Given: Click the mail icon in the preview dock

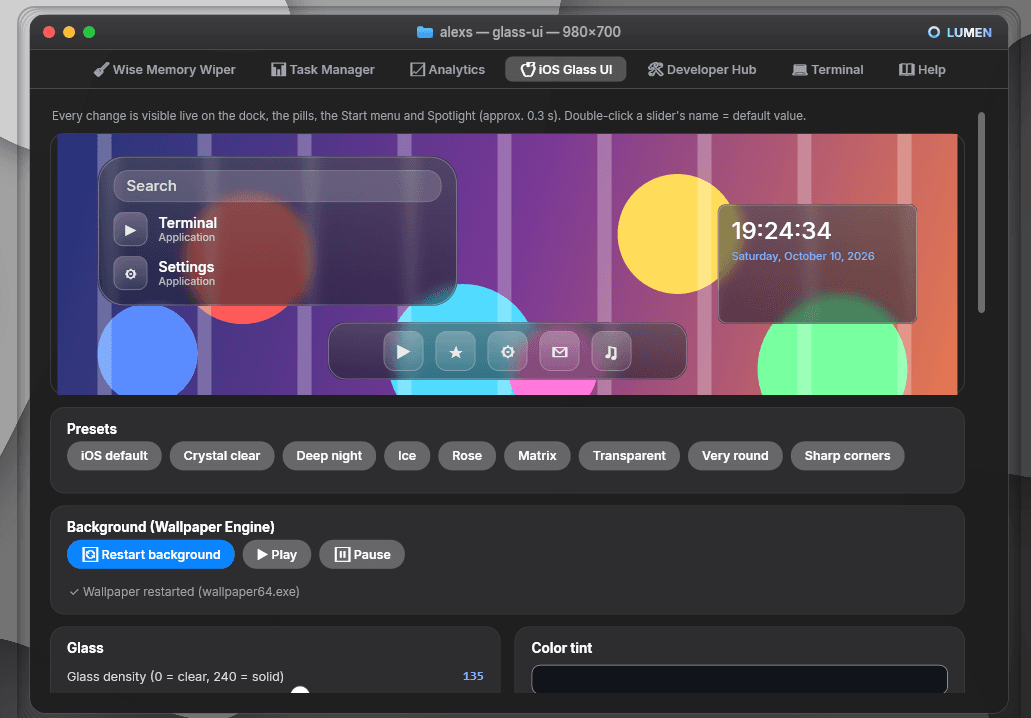Looking at the screenshot, I should click(x=560, y=352).
